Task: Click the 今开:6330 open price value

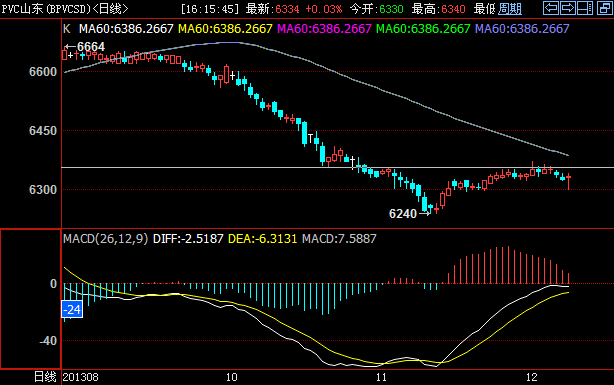Action: click(376, 9)
